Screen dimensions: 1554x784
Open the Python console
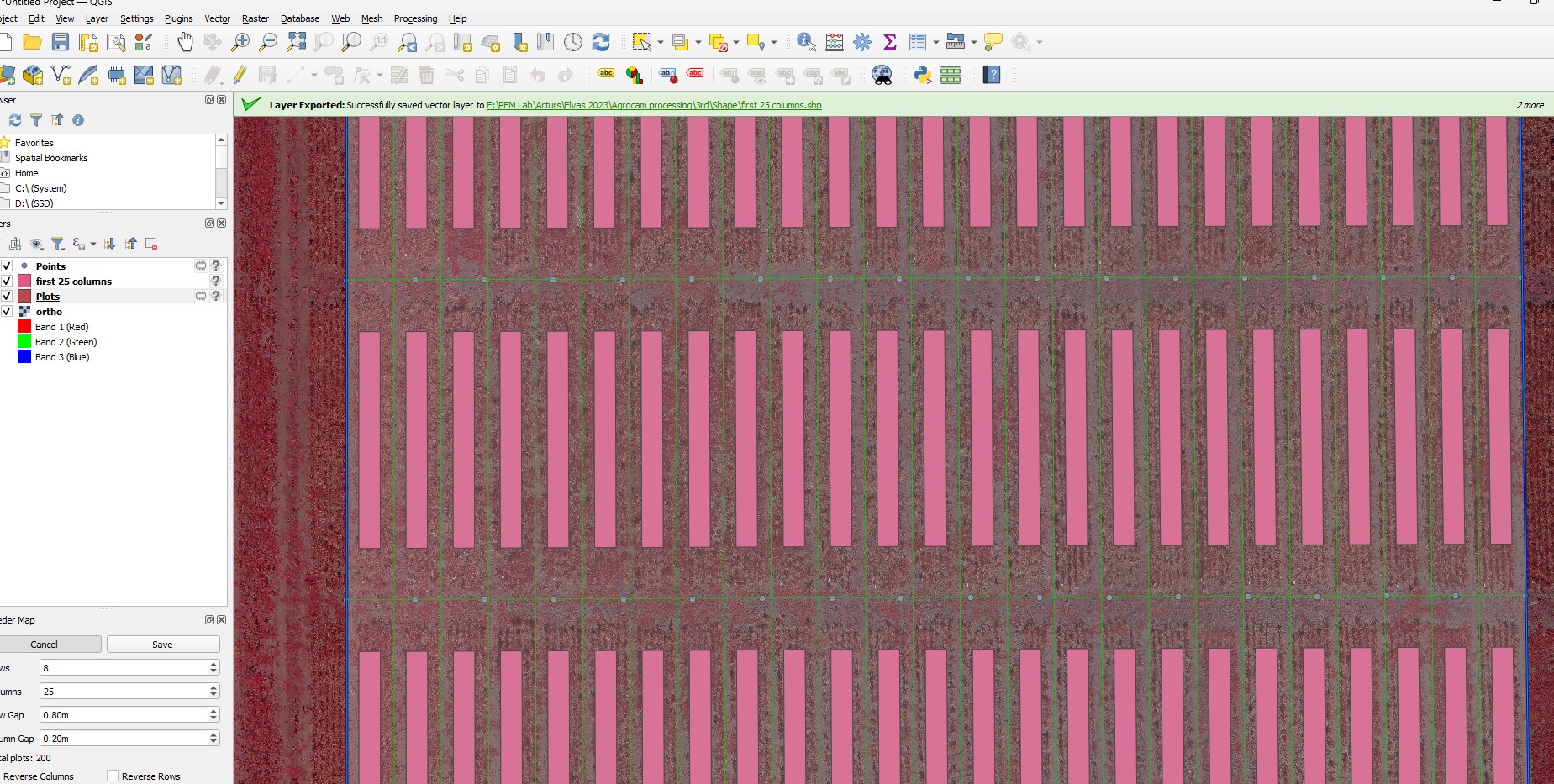[923, 76]
